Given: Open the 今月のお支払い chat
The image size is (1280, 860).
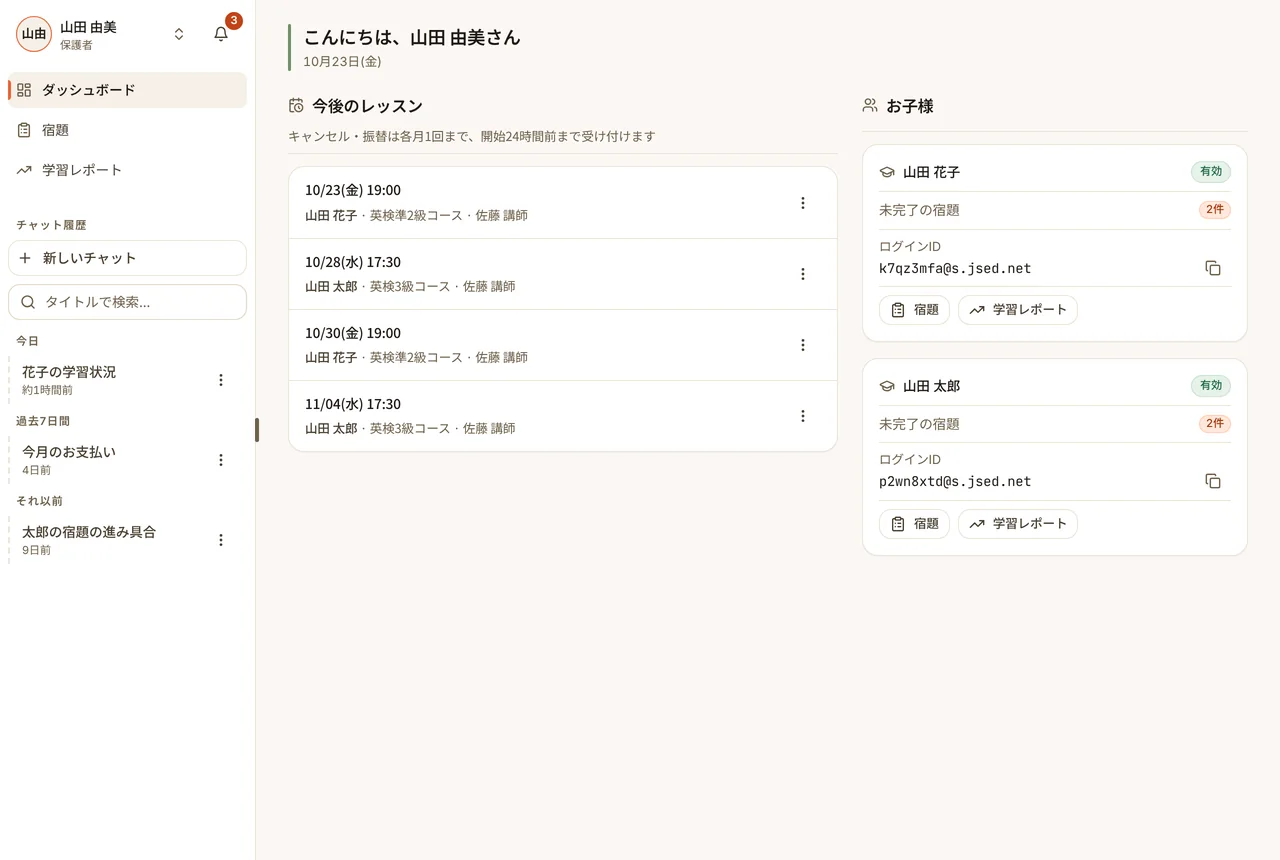Looking at the screenshot, I should point(108,460).
